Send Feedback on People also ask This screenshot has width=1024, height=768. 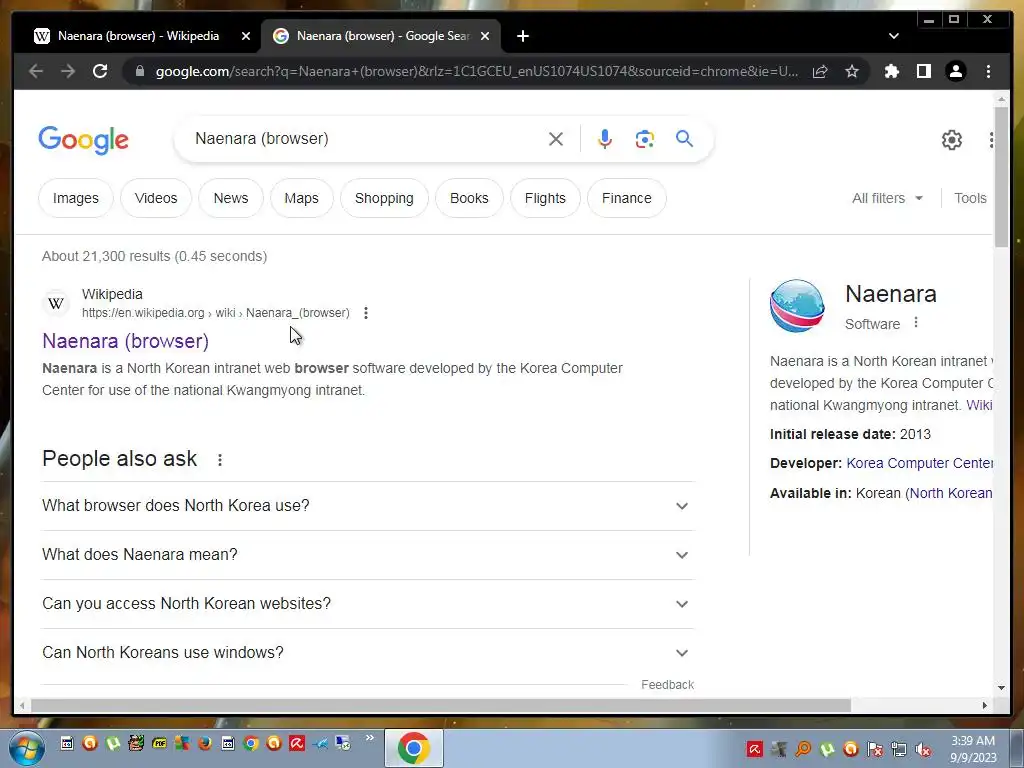click(667, 684)
